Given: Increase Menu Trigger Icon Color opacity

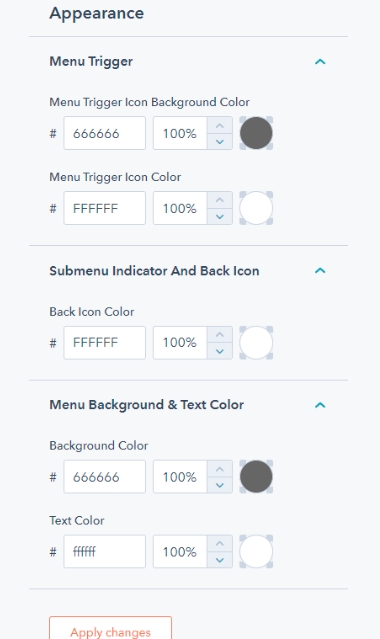Looking at the screenshot, I should [220, 200].
